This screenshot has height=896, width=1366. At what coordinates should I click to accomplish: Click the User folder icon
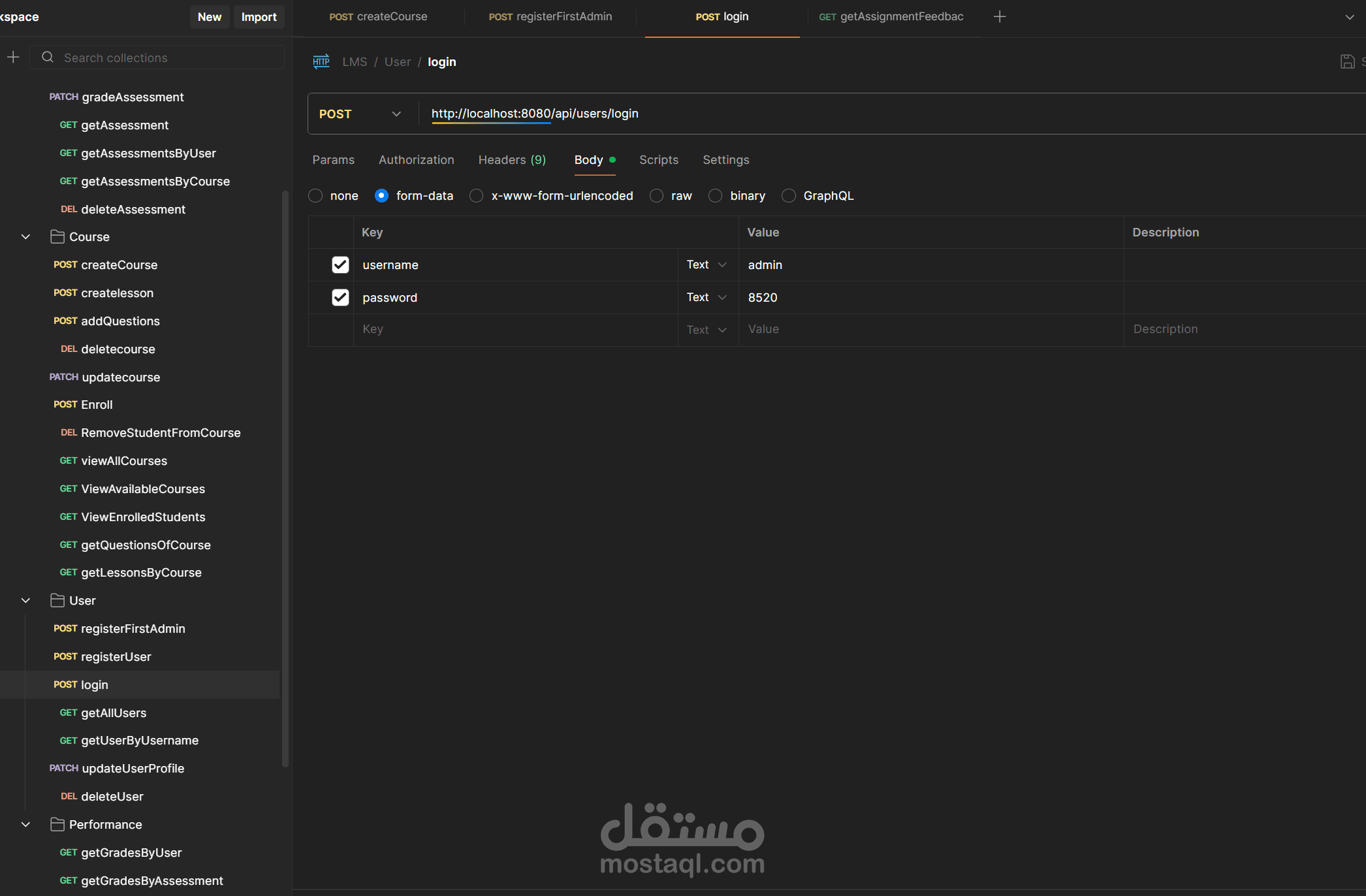57,600
